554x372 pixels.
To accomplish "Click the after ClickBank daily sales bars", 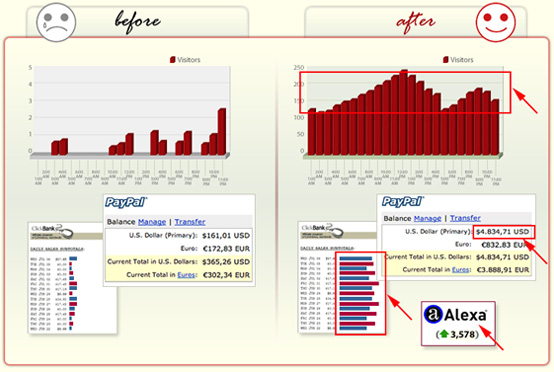I will pos(359,293).
